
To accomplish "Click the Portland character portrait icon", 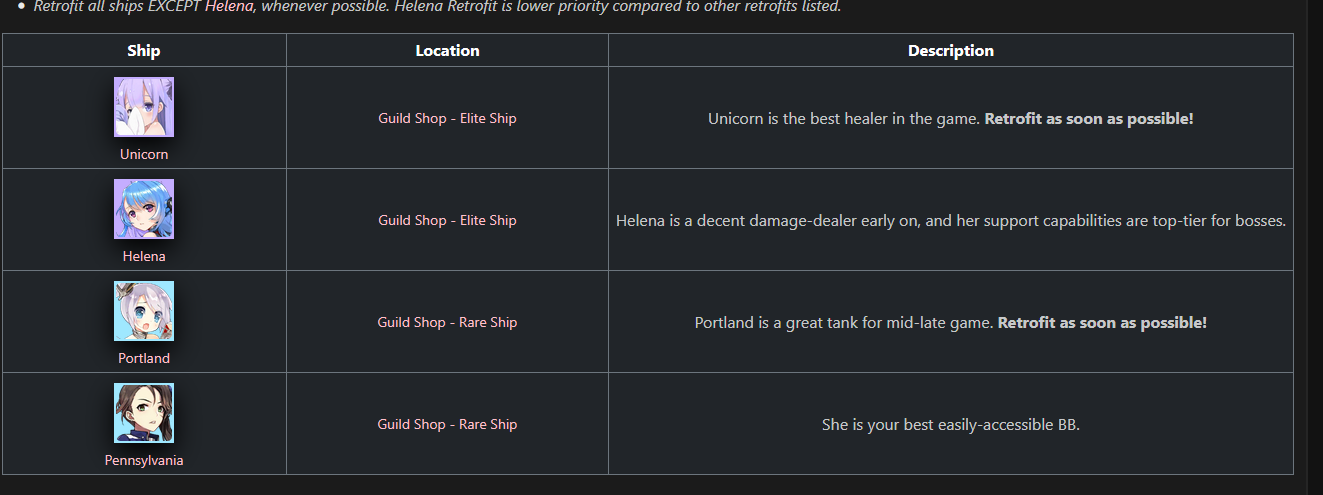I will point(144,311).
